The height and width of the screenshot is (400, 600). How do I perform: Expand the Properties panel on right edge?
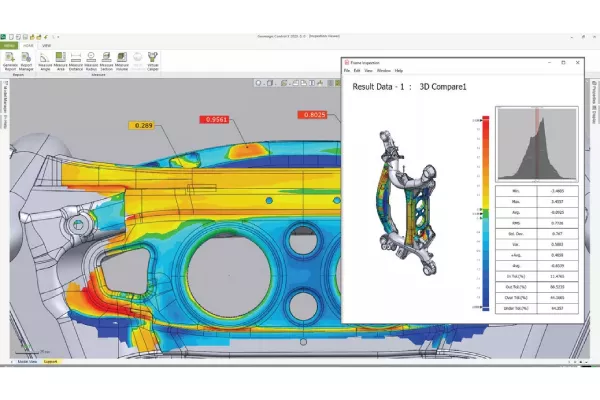pyautogui.click(x=595, y=100)
